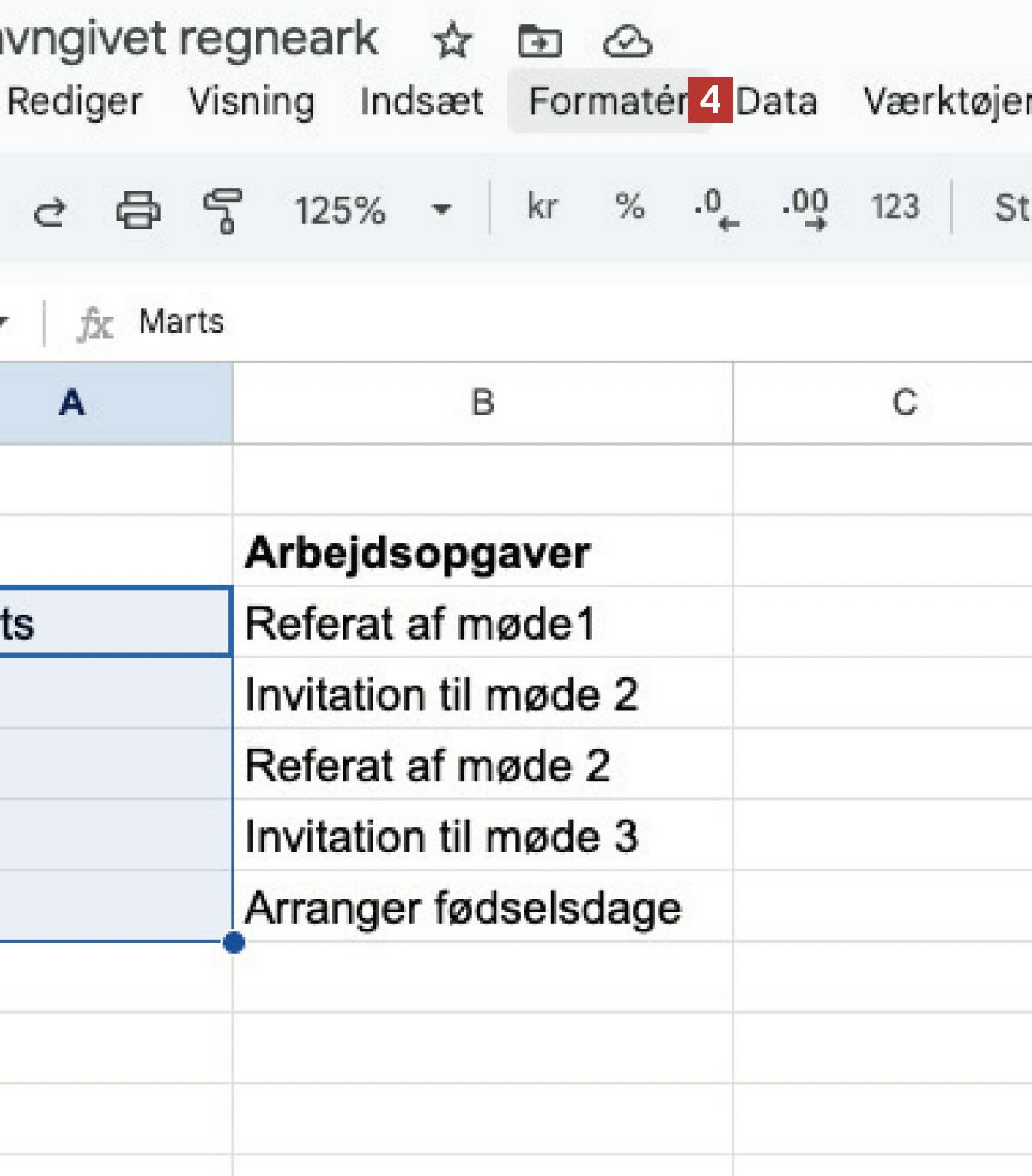Click the move to folder icon
The height and width of the screenshot is (1176, 1032).
[x=539, y=40]
